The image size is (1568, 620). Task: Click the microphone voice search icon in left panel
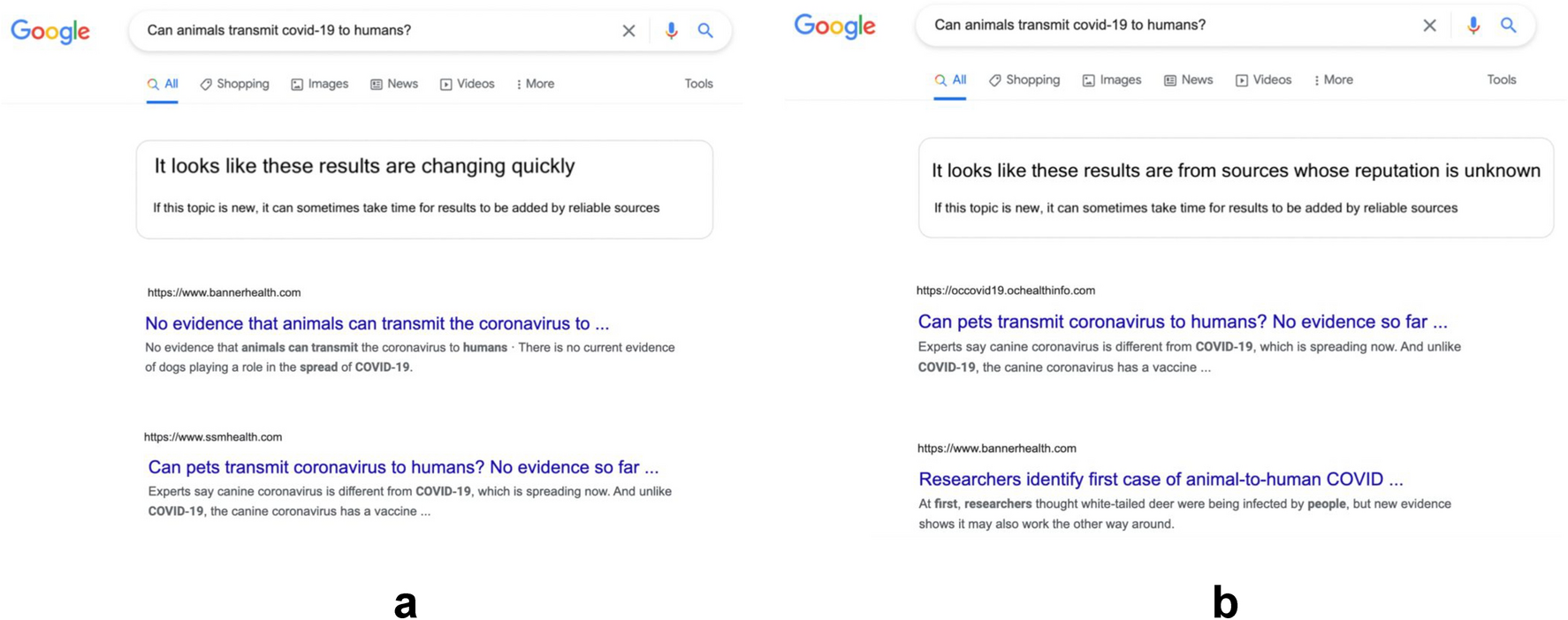(x=671, y=31)
